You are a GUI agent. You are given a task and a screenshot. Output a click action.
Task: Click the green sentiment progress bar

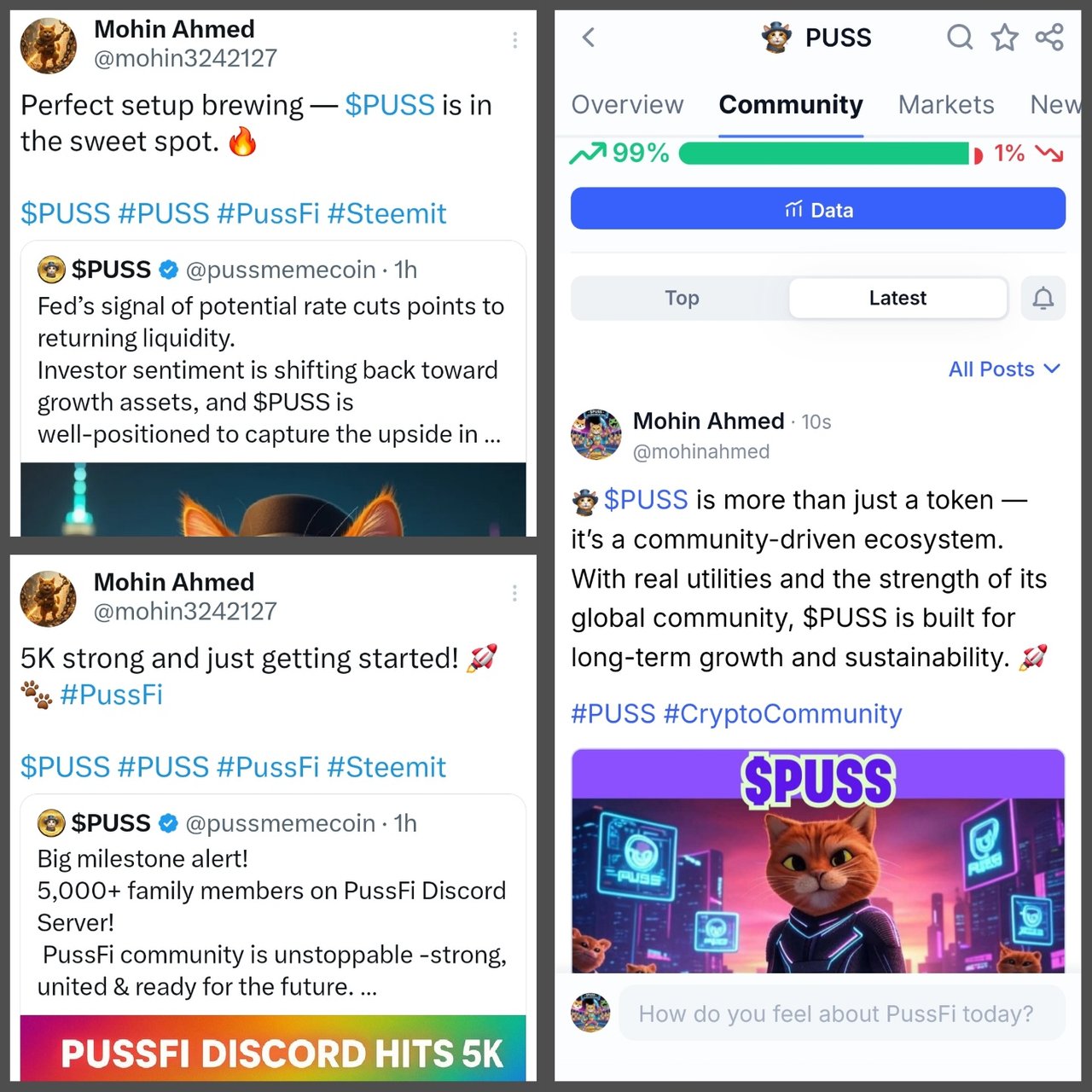coord(824,154)
